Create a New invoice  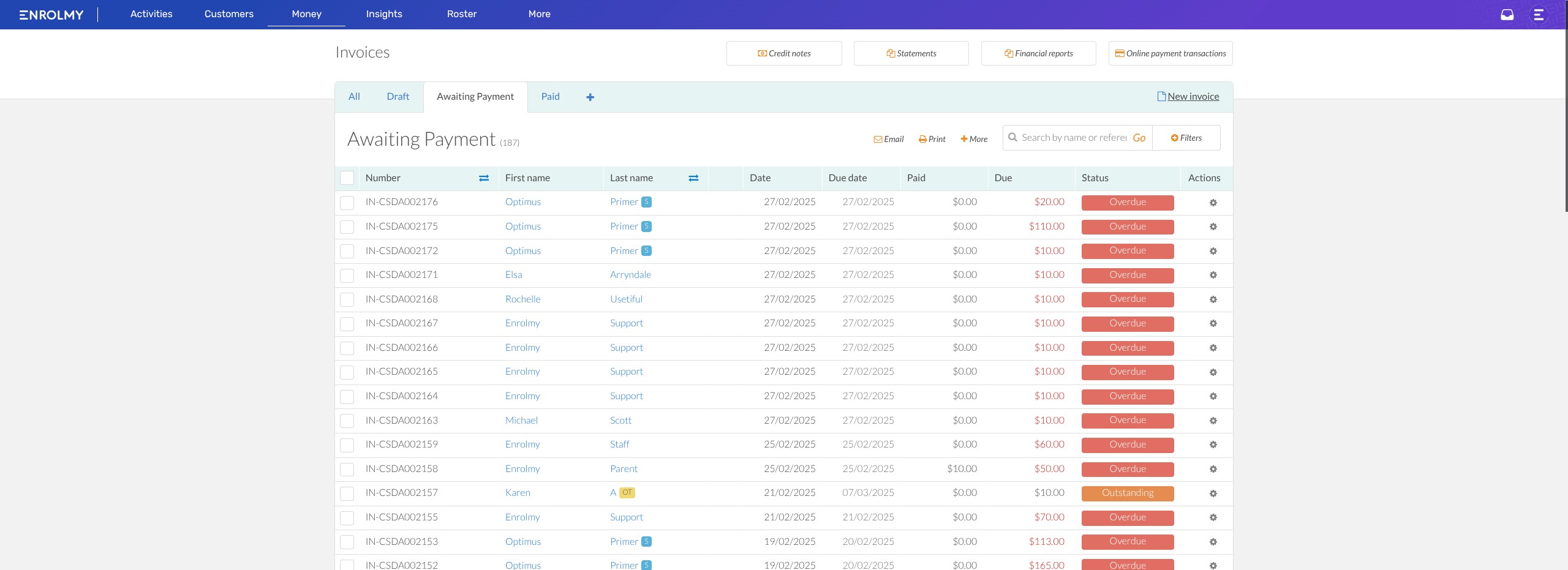[1188, 97]
